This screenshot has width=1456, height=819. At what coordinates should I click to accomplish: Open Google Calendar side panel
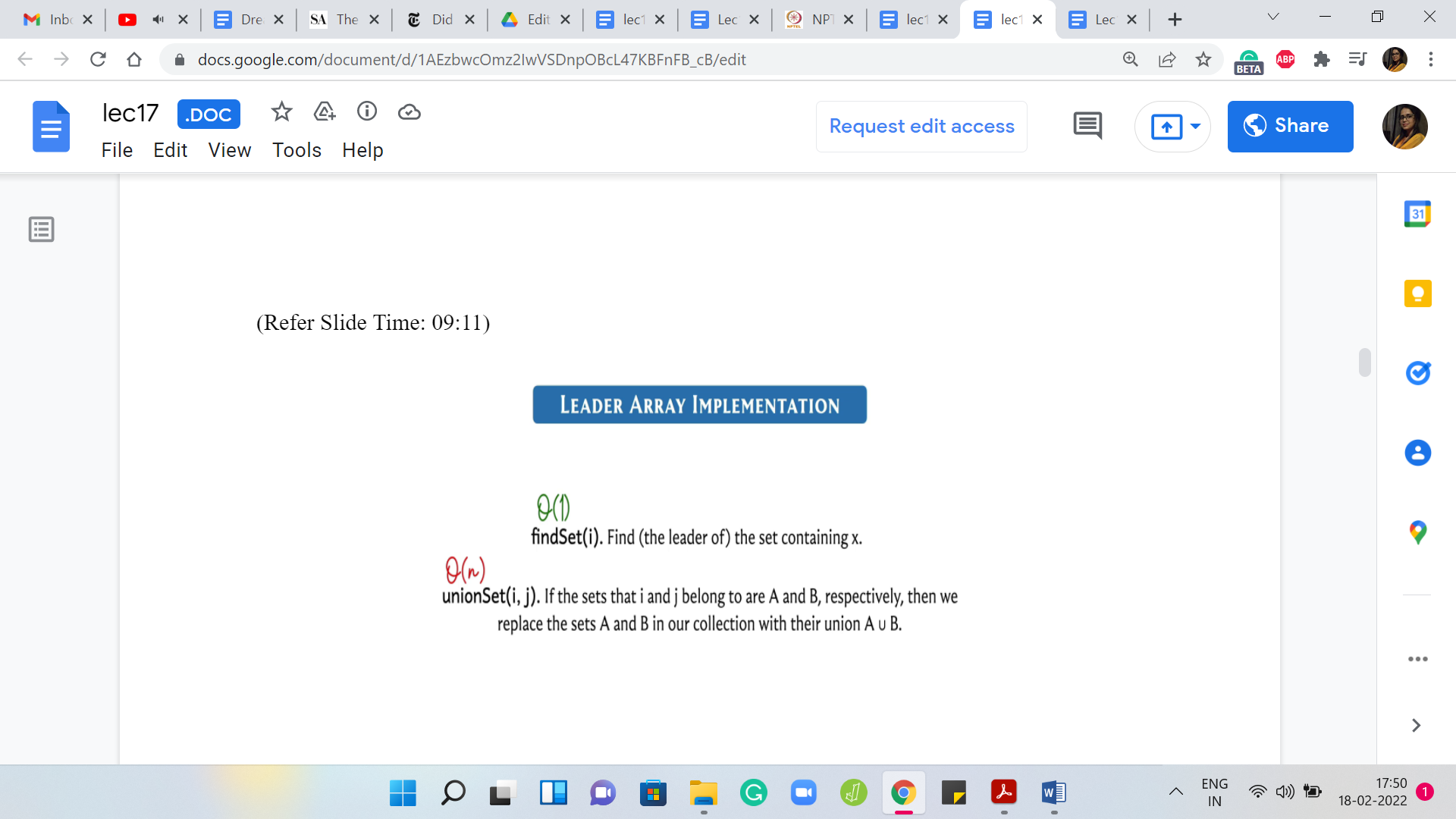(1417, 214)
